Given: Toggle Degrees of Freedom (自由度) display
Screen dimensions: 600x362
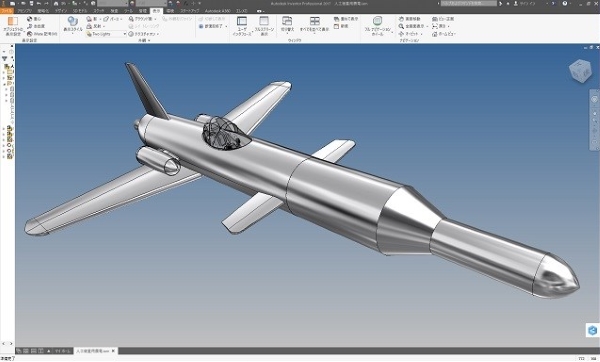Looking at the screenshot, I should coord(36,26).
